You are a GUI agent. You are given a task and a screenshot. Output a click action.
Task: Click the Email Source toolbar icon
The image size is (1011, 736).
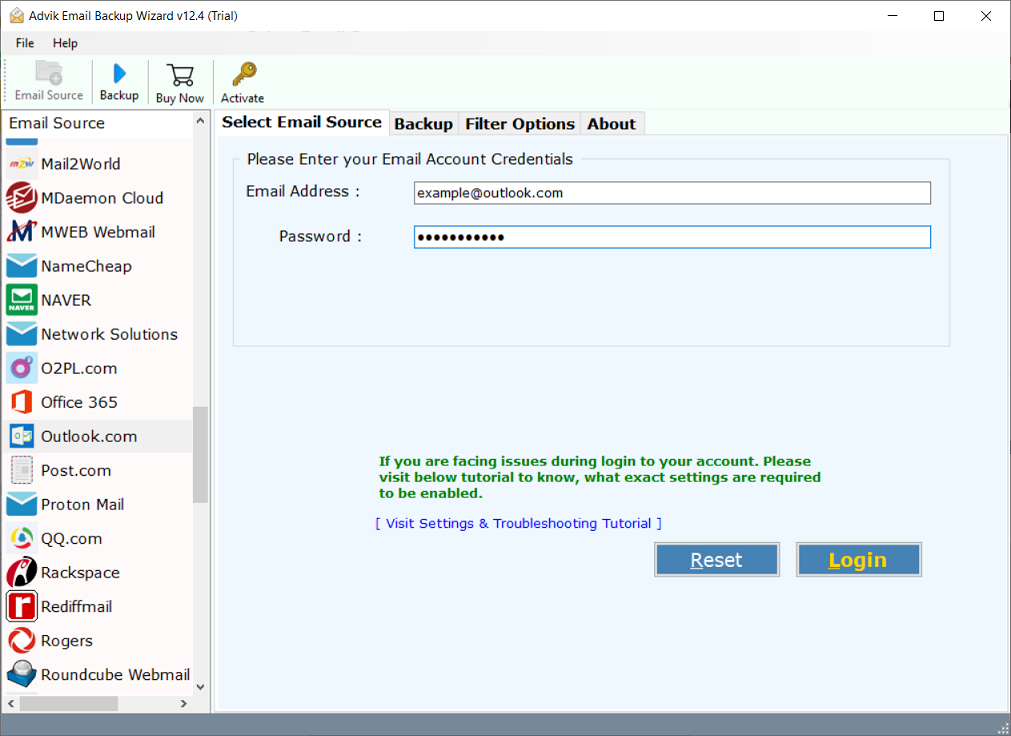tap(49, 72)
